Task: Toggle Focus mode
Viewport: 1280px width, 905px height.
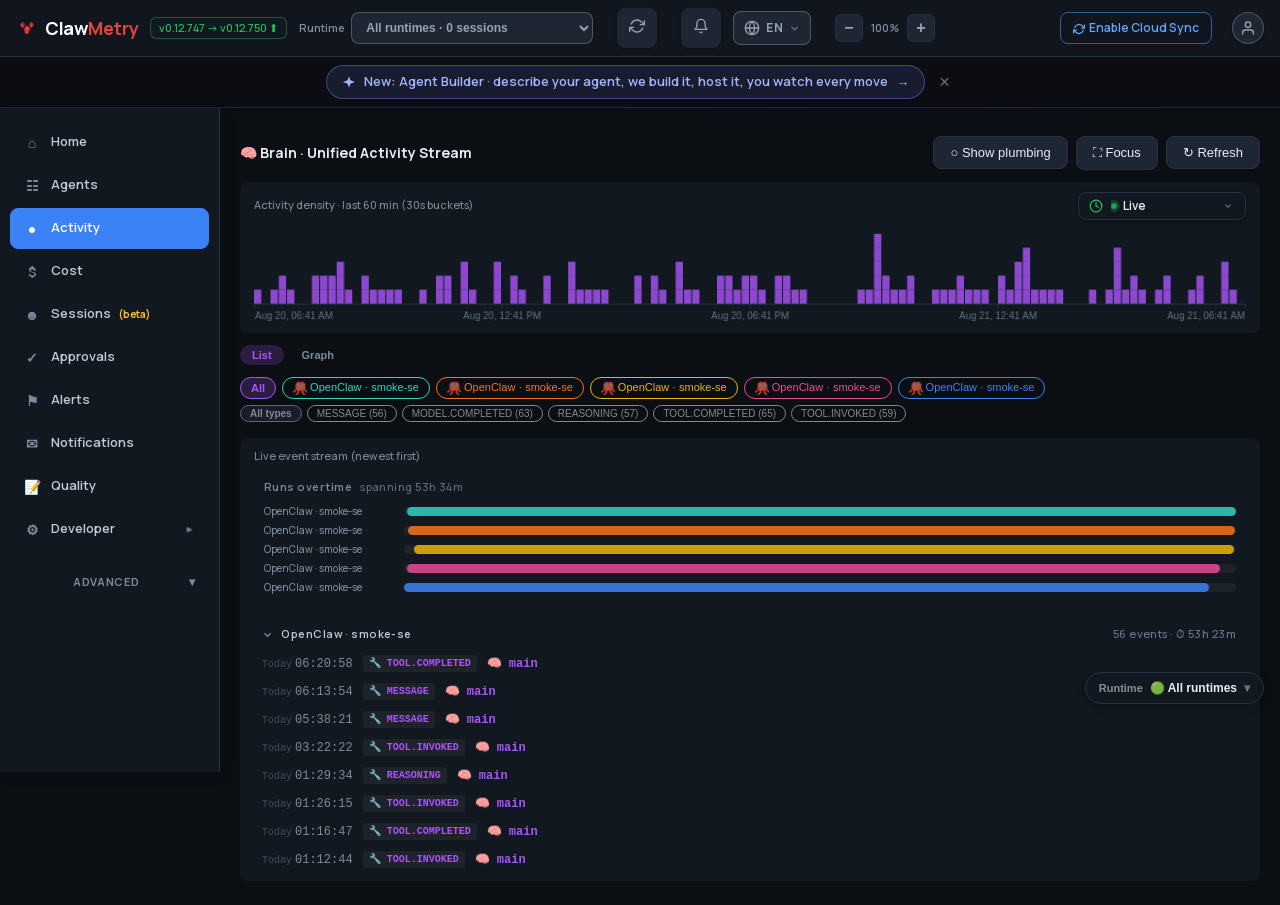Action: point(1117,153)
